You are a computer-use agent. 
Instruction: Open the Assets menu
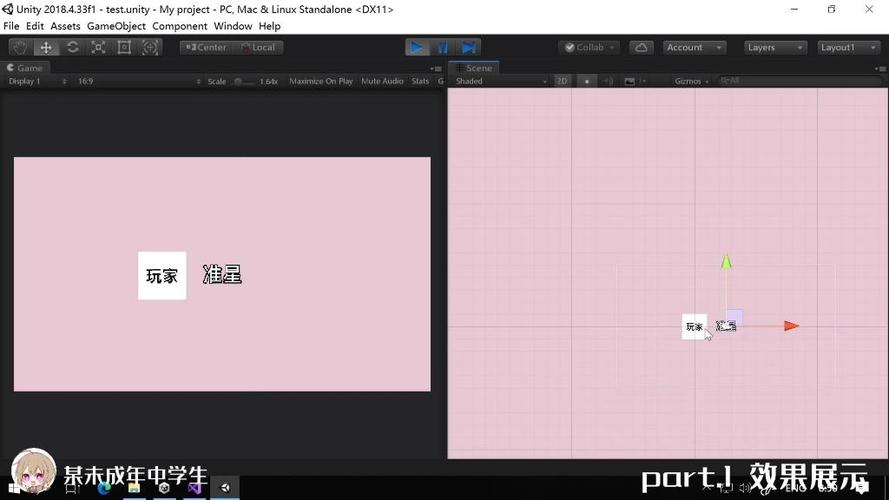(x=65, y=26)
